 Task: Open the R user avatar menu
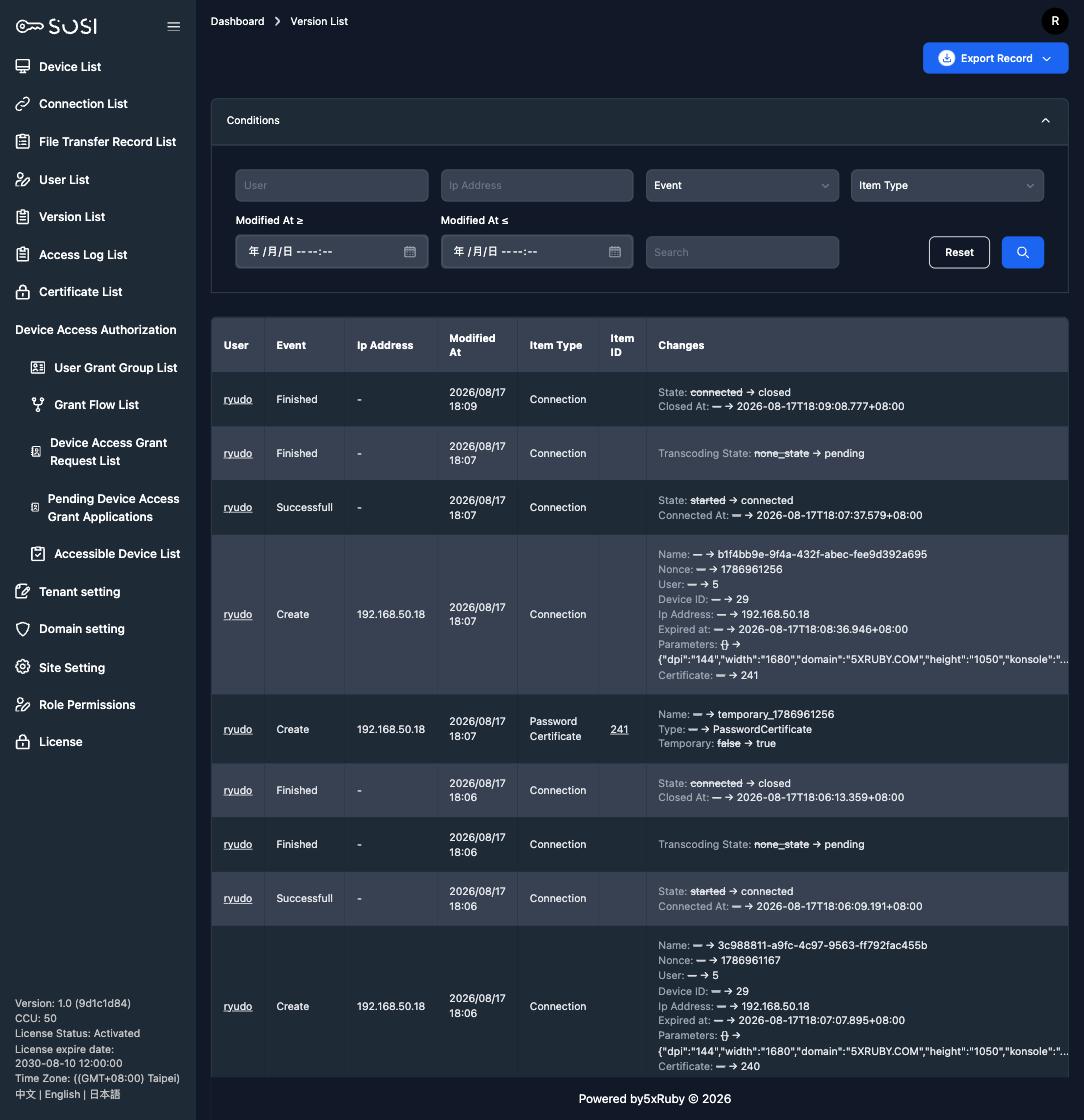click(x=1055, y=21)
